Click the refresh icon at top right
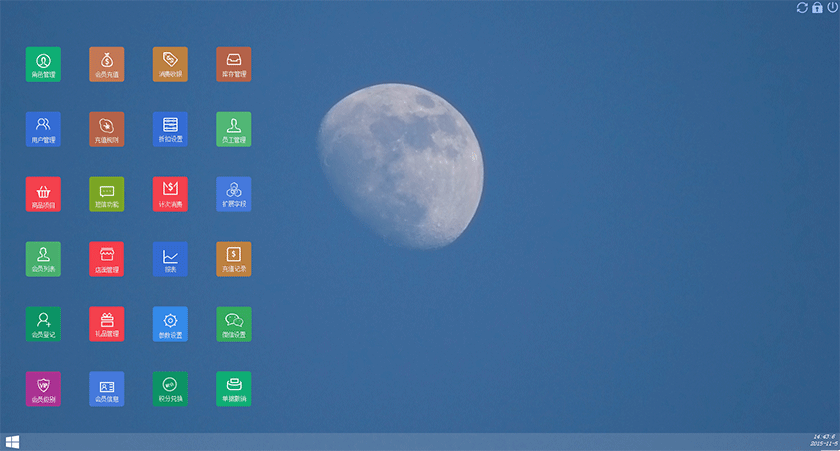840x451 pixels. (x=802, y=8)
